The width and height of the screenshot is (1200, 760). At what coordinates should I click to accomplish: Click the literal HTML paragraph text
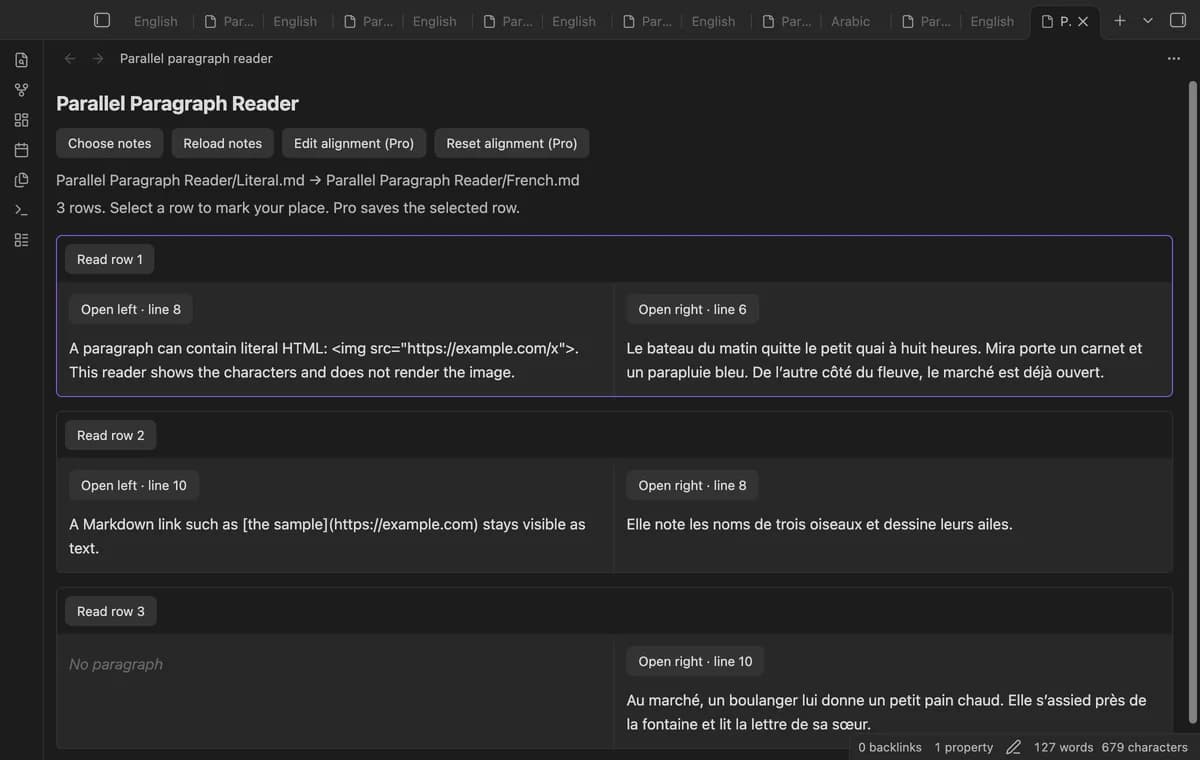324,360
